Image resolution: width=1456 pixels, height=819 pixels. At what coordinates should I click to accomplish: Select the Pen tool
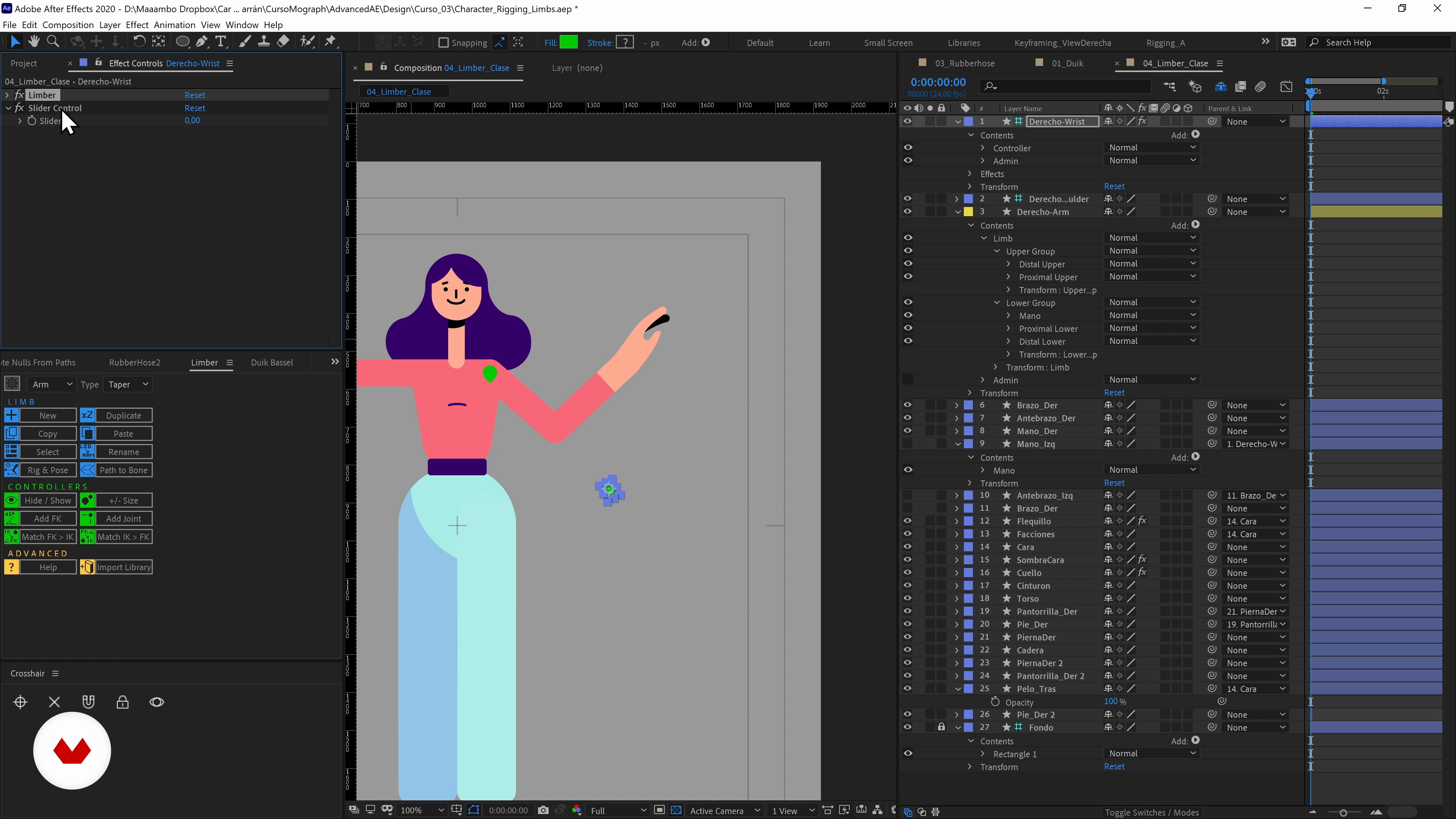[202, 41]
